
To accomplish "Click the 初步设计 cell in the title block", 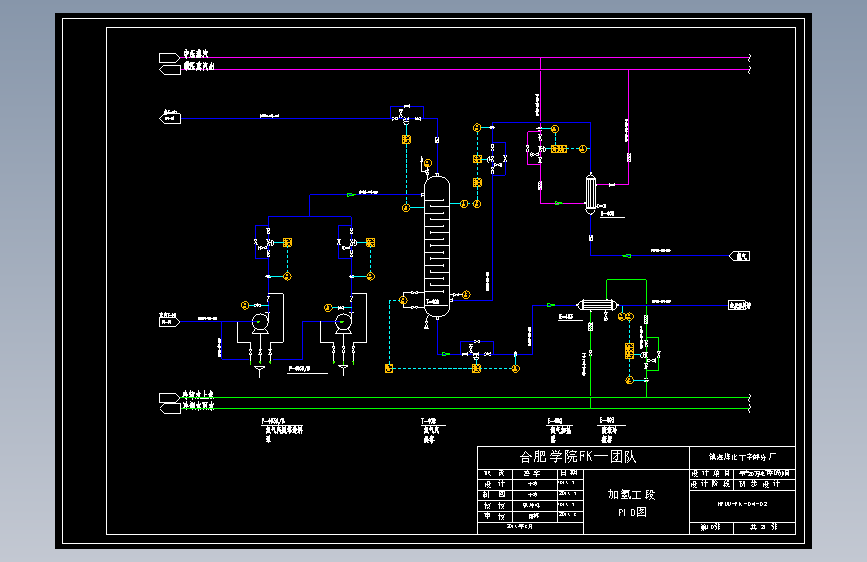I will (x=764, y=484).
